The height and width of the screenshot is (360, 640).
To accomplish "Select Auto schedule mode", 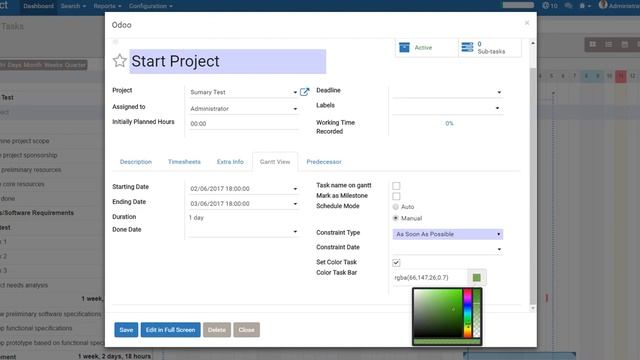I will tap(396, 207).
